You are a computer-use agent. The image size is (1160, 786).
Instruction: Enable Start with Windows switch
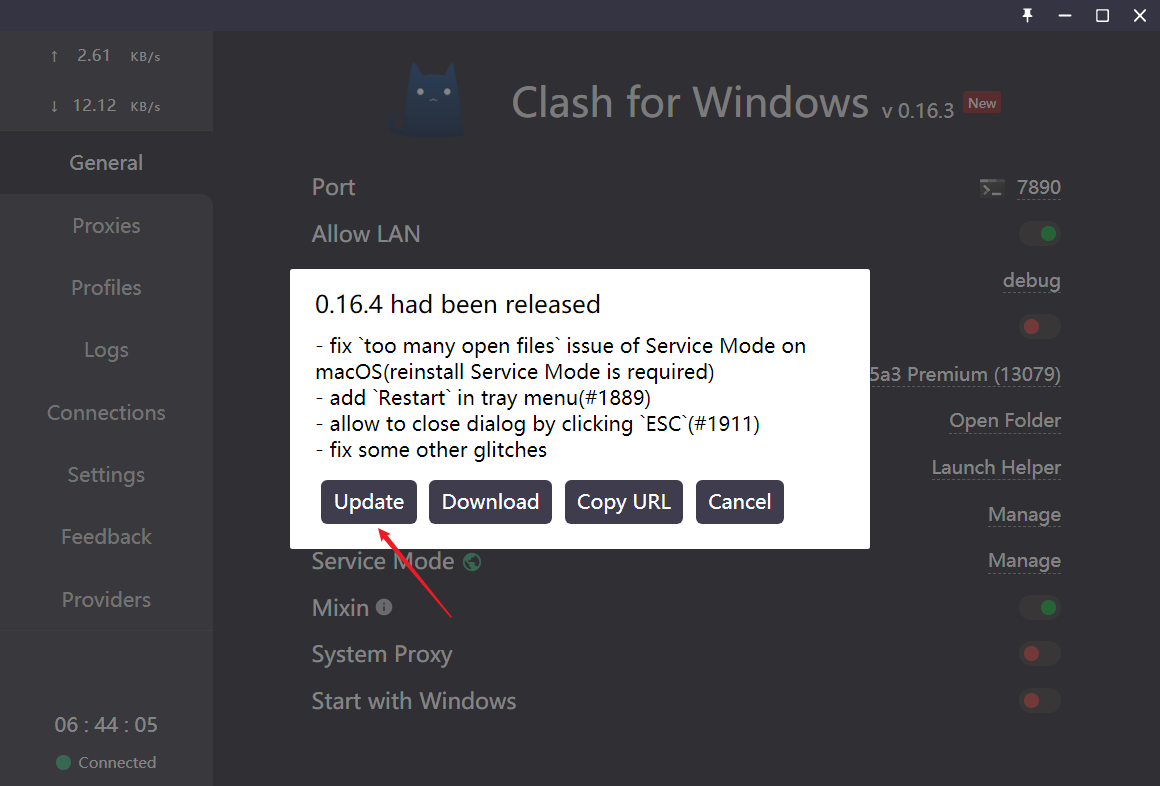[1040, 700]
